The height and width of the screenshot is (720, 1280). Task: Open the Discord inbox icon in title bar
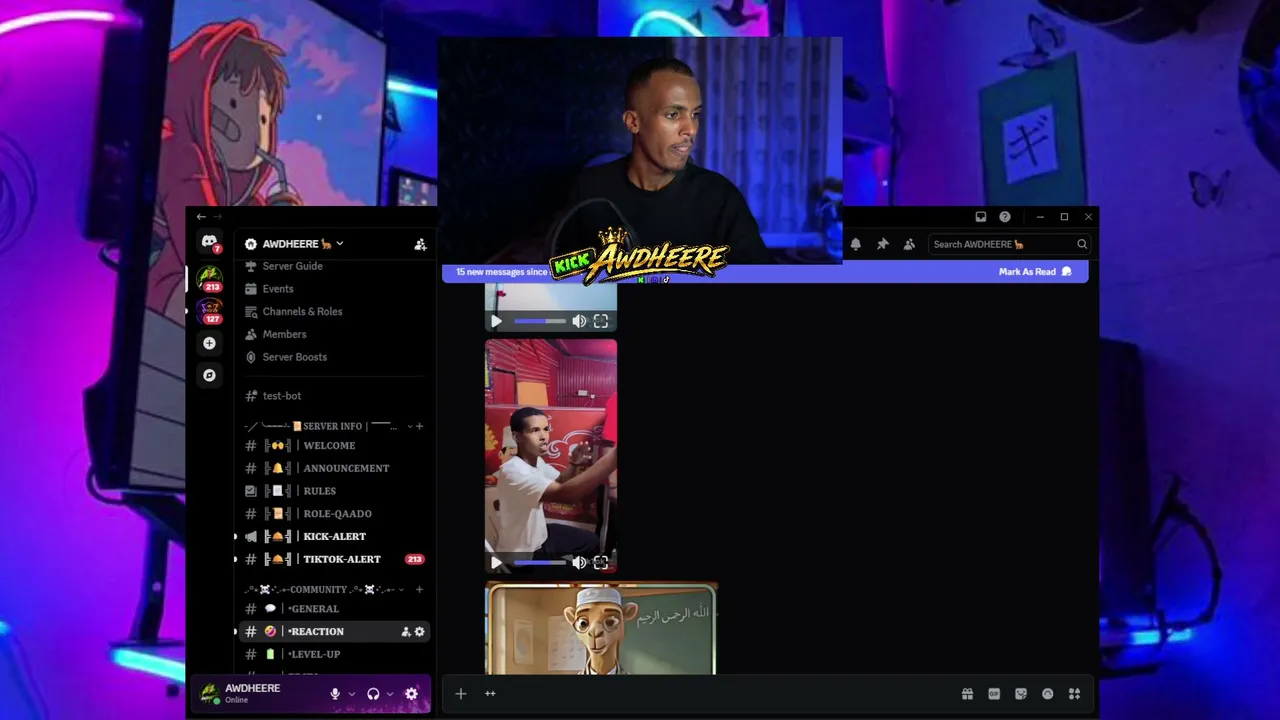pos(981,217)
